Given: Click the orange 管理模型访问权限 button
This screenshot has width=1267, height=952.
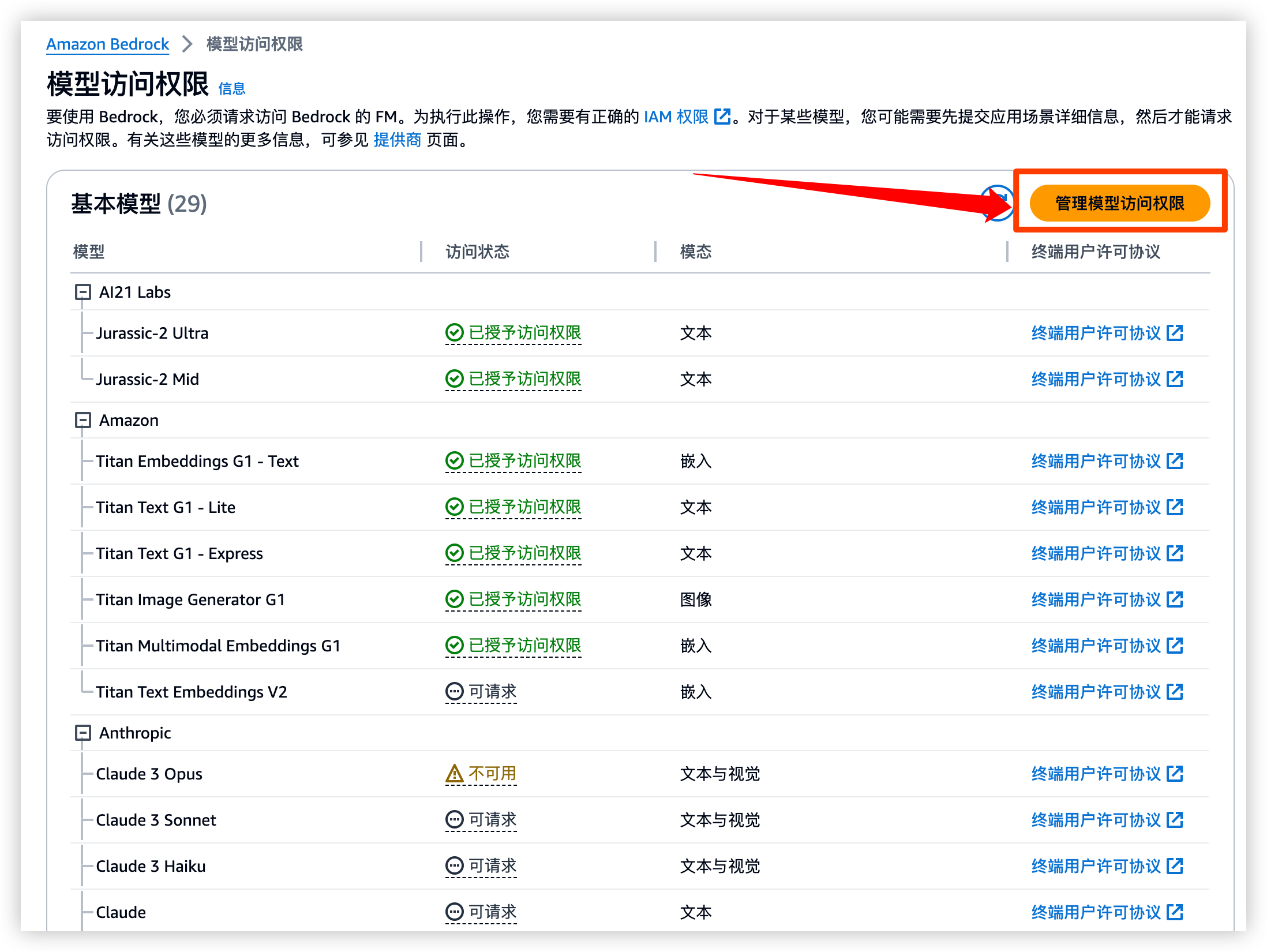Looking at the screenshot, I should pyautogui.click(x=1119, y=203).
